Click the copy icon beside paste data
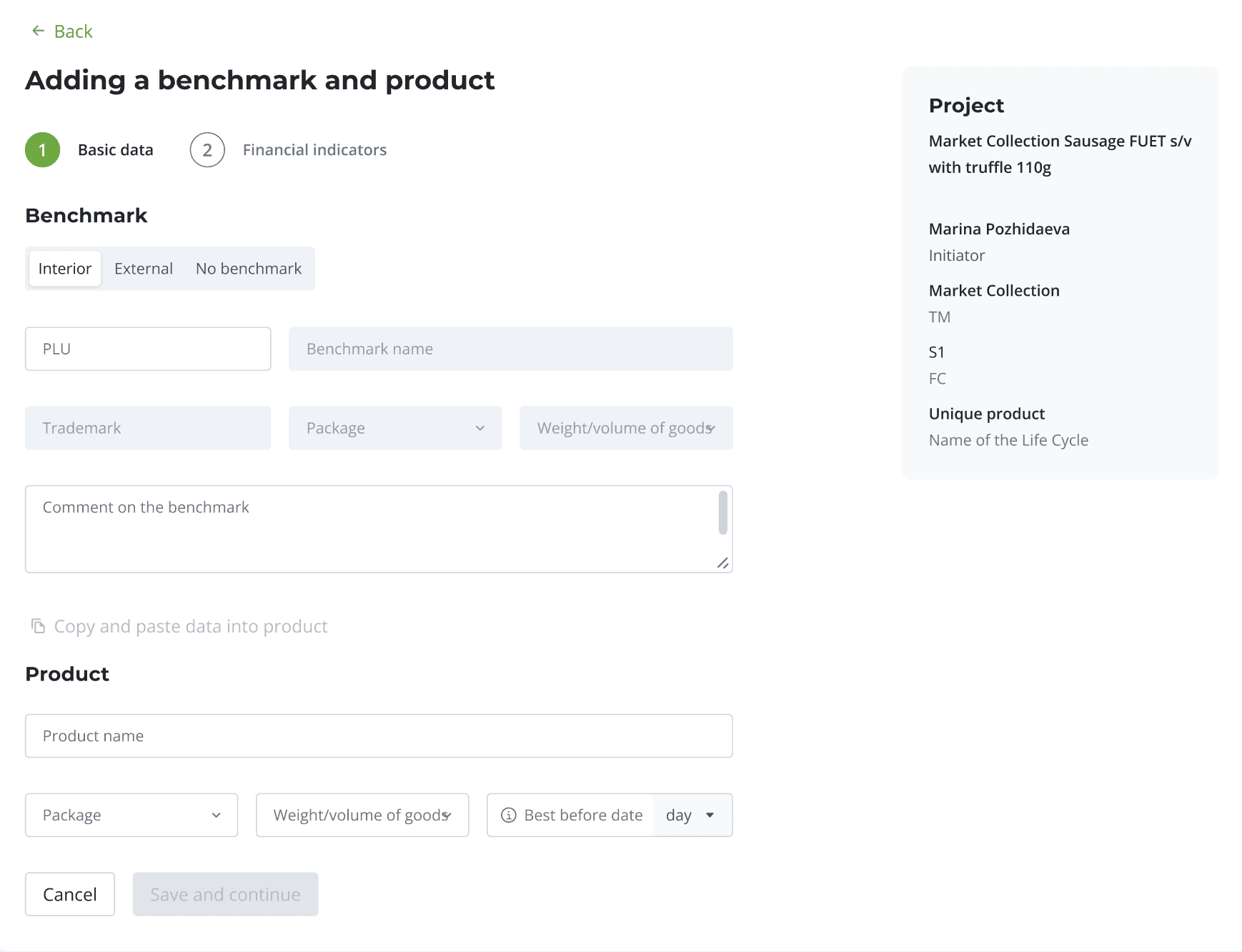 pyautogui.click(x=38, y=626)
